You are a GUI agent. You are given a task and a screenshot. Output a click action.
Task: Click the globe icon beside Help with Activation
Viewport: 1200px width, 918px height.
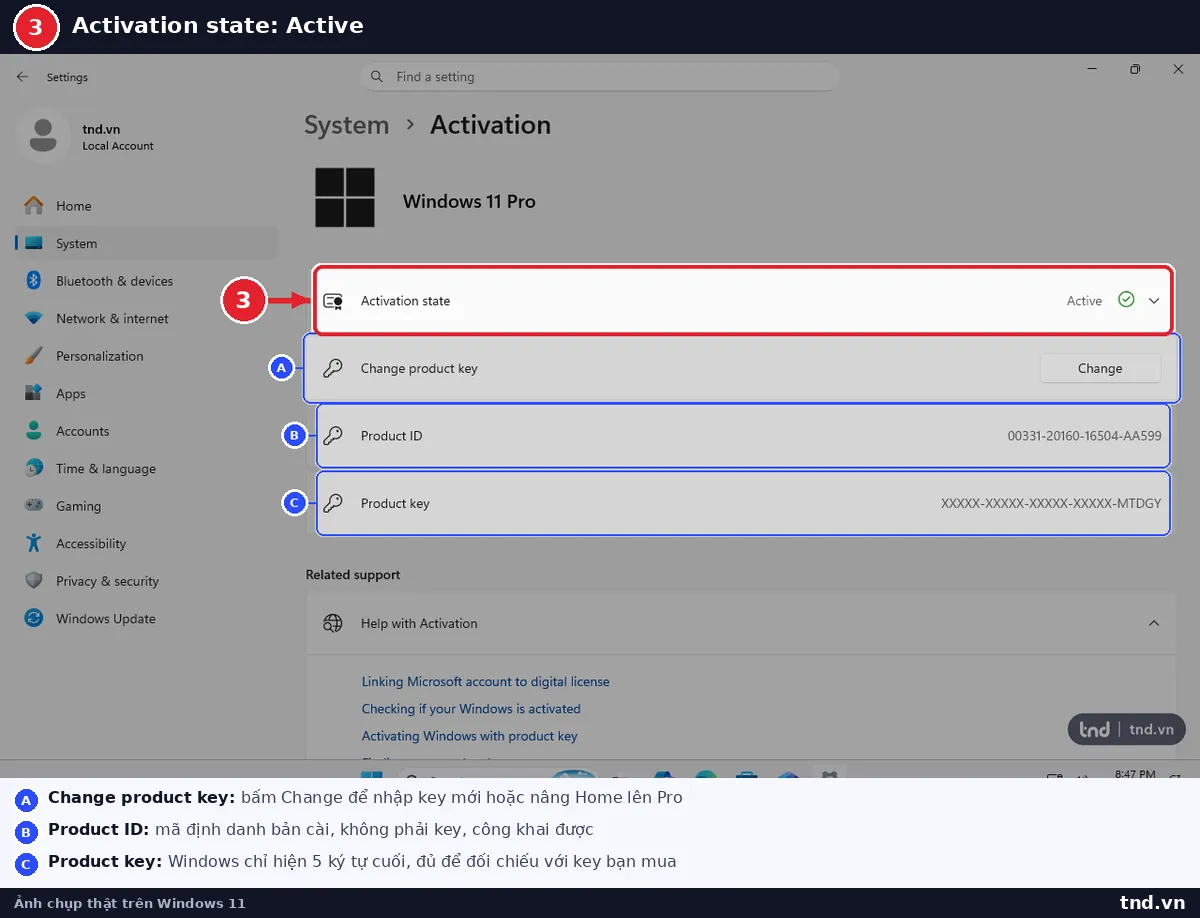point(333,623)
